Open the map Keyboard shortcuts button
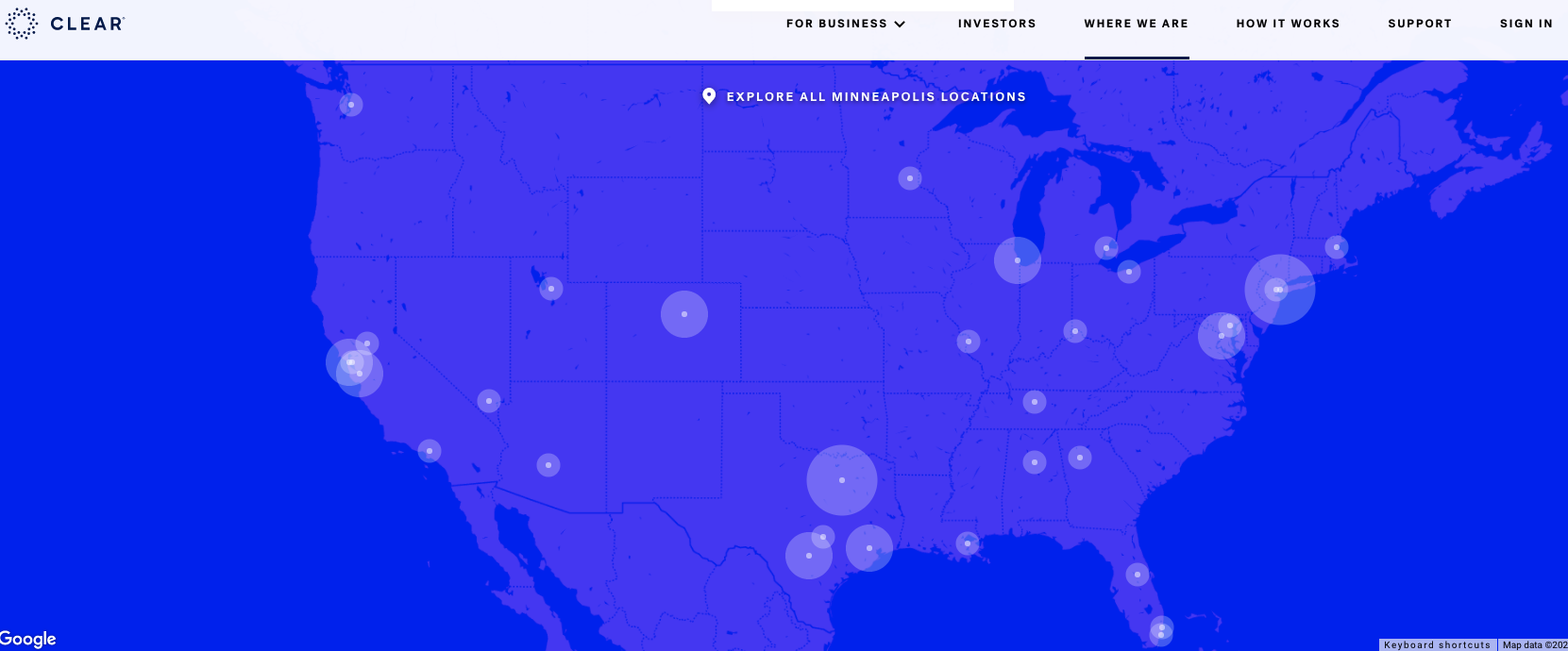This screenshot has width=1568, height=651. 1437,644
